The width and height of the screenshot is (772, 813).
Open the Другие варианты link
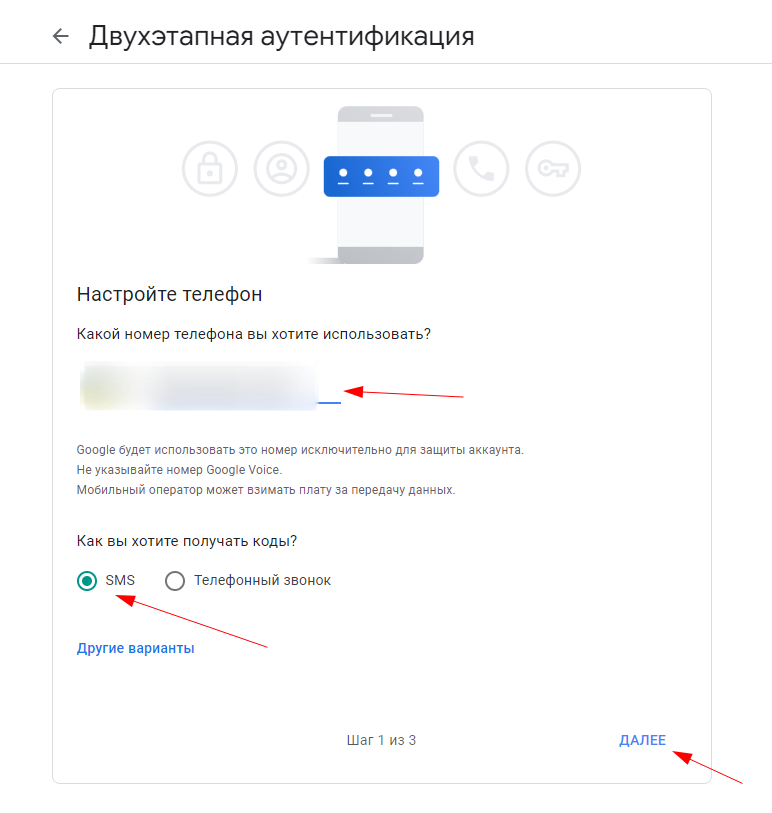click(x=135, y=648)
